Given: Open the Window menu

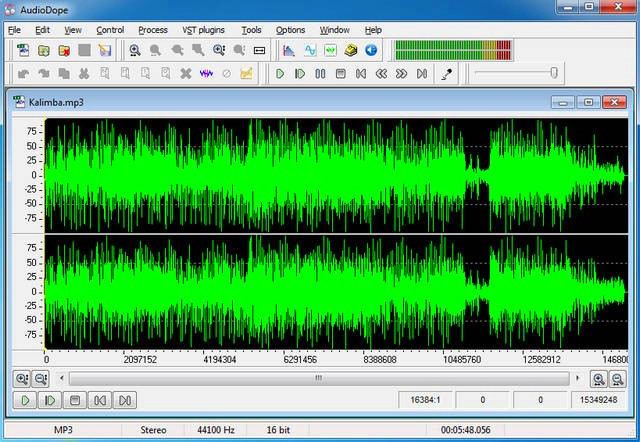Looking at the screenshot, I should click(x=335, y=30).
